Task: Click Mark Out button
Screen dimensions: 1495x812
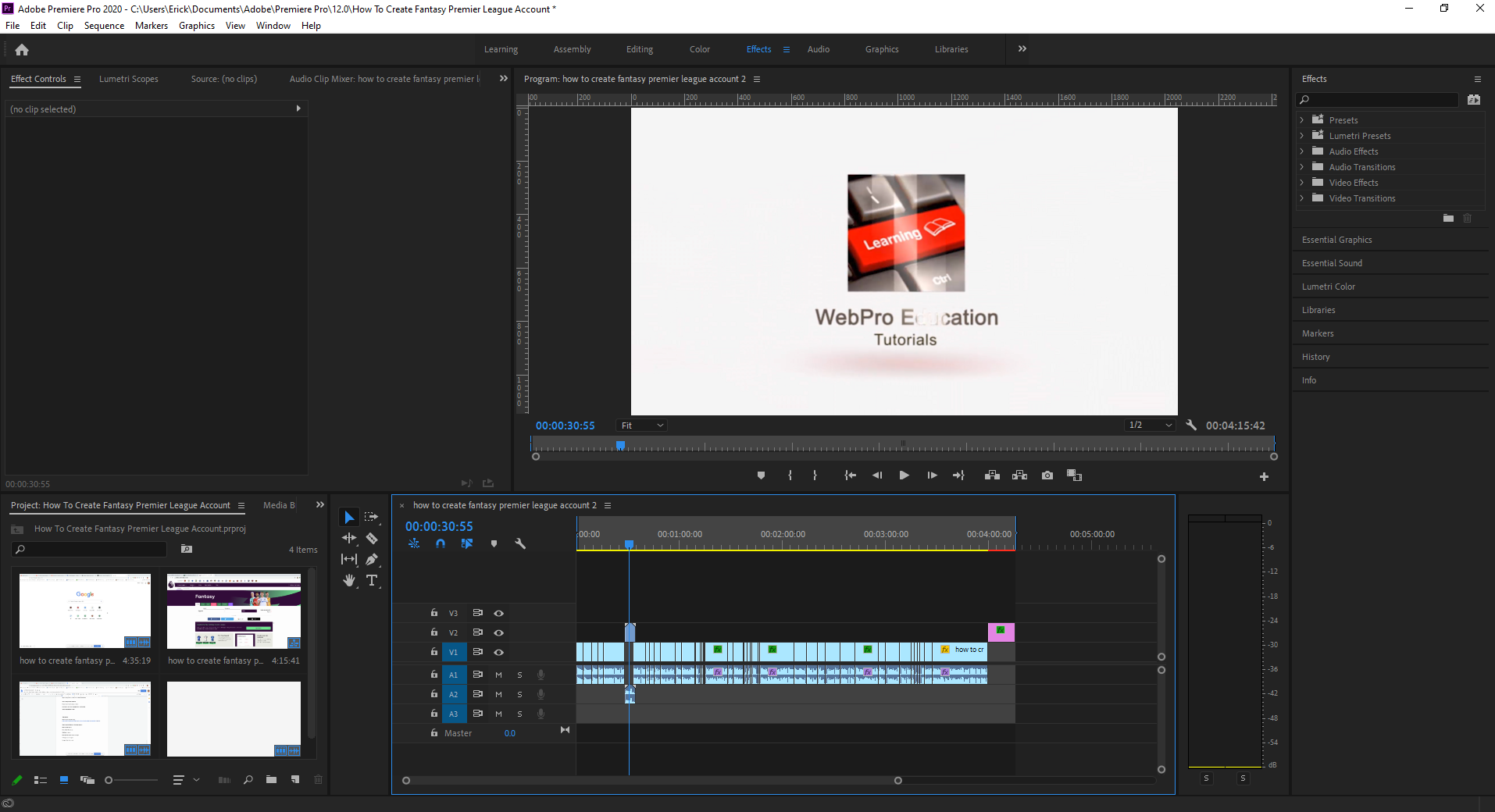Action: (815, 475)
